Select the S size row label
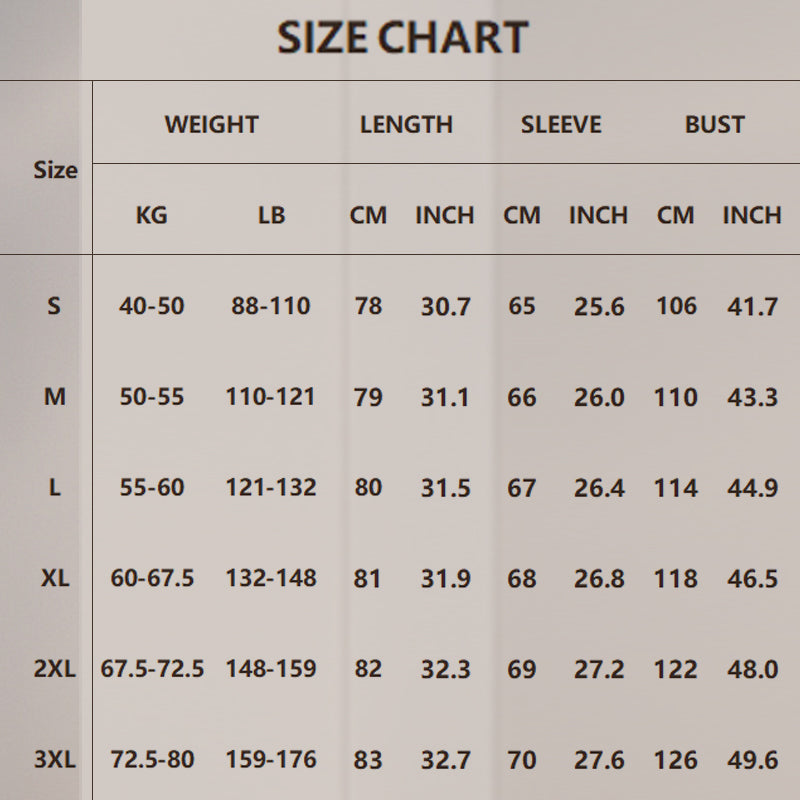Image resolution: width=800 pixels, height=800 pixels. coord(54,306)
